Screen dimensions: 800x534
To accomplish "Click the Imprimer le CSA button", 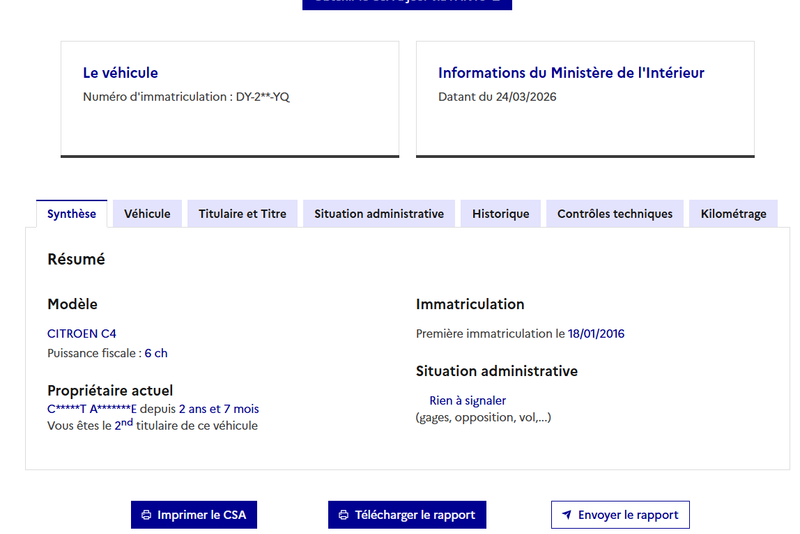I will pos(194,515).
